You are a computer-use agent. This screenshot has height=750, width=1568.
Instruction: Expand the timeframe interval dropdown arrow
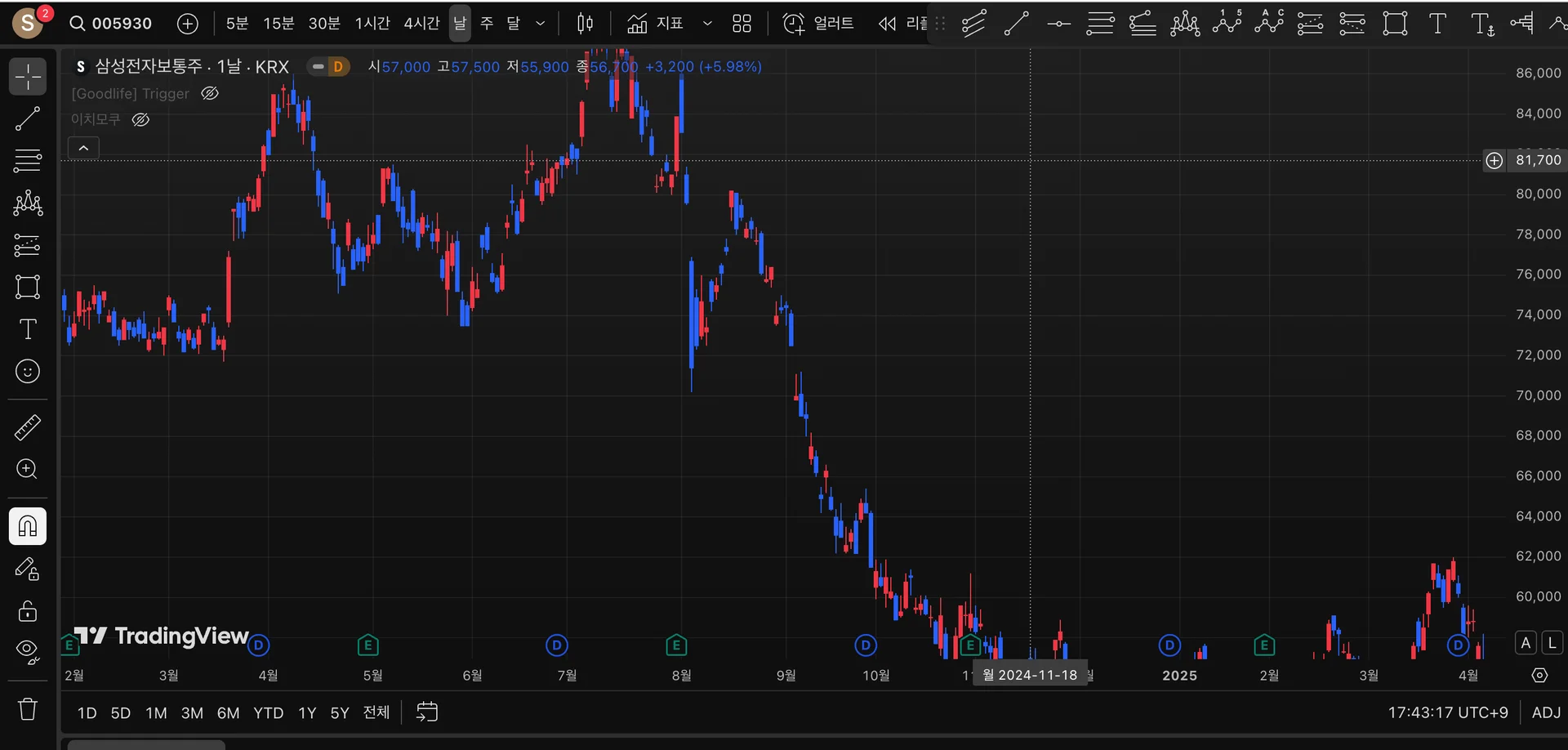(540, 24)
